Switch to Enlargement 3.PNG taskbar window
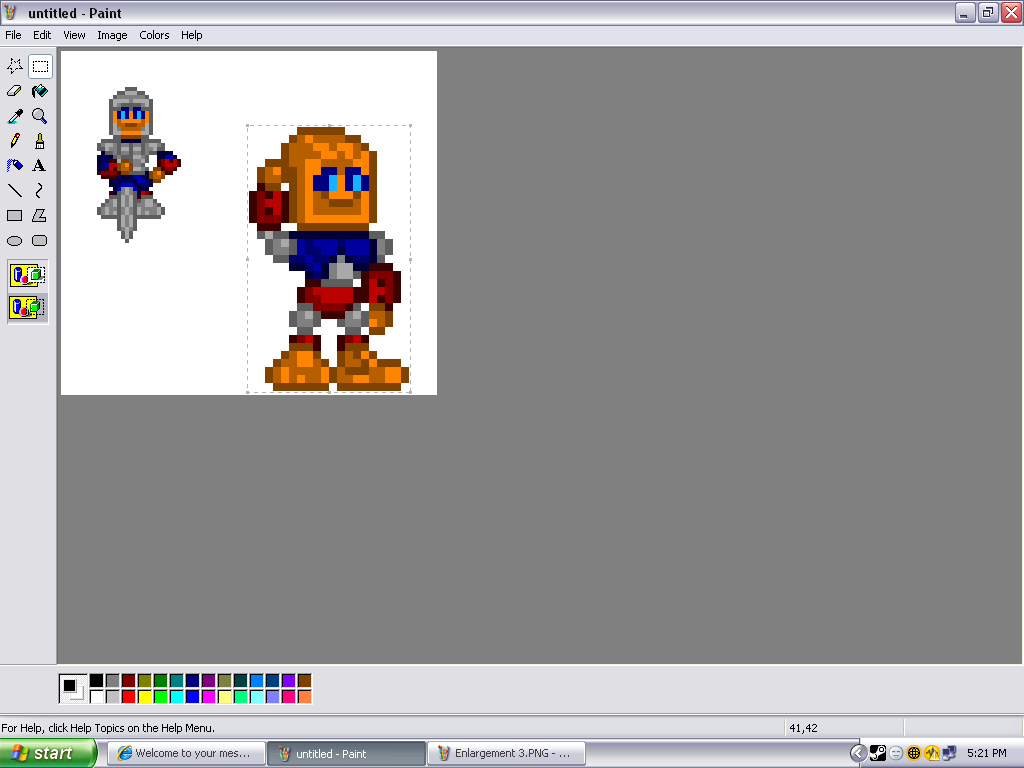 point(506,753)
